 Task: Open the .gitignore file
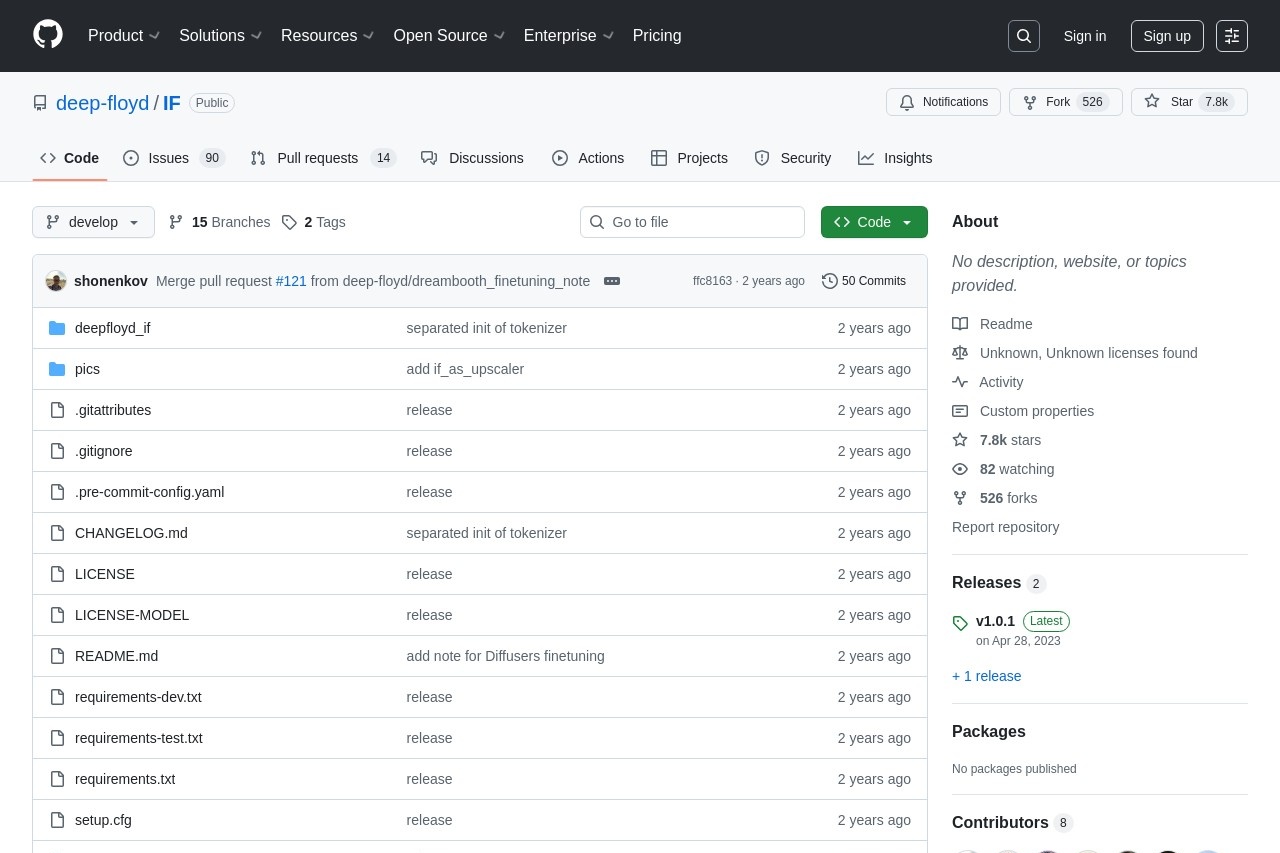[x=104, y=451]
